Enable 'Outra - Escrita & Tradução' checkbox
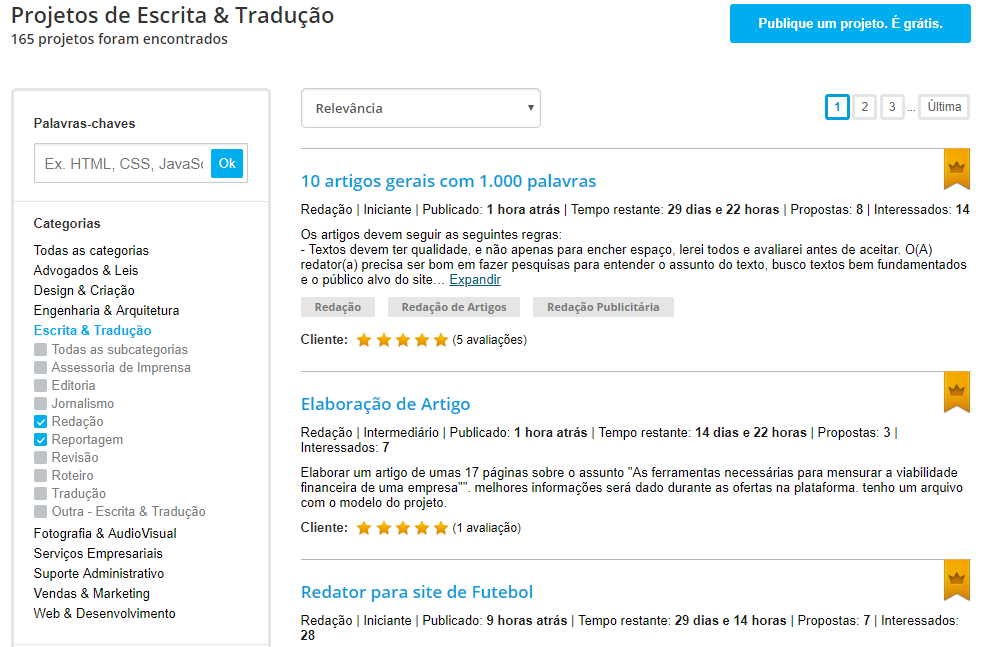The height and width of the screenshot is (647, 987). coord(40,511)
